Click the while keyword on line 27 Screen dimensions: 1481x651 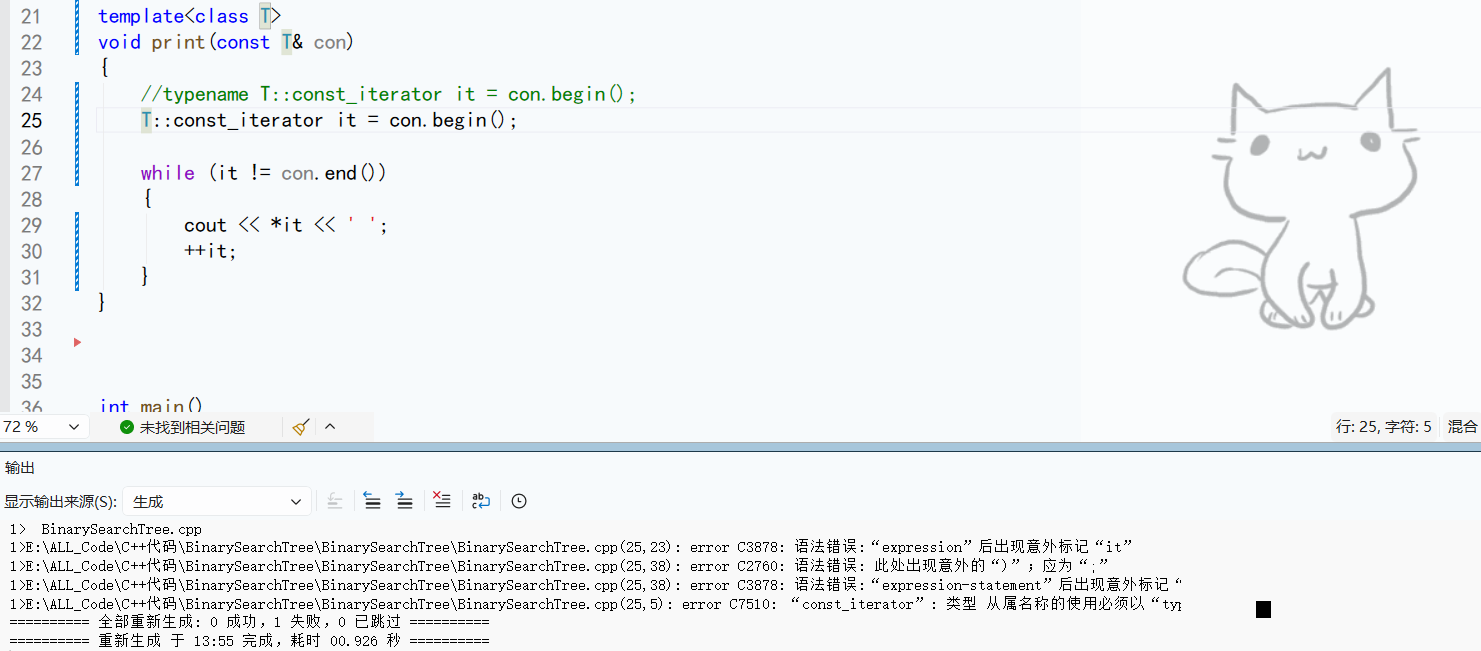(x=167, y=173)
